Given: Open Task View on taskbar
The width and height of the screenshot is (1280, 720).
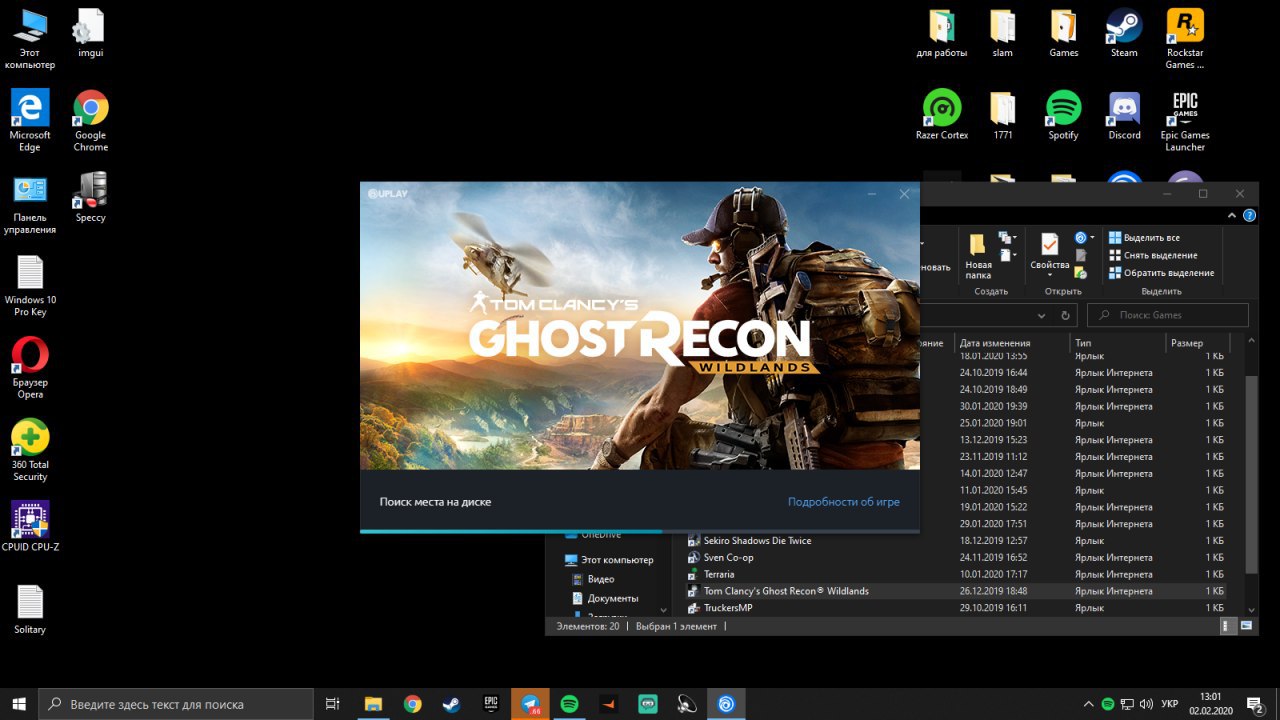Looking at the screenshot, I should (333, 704).
